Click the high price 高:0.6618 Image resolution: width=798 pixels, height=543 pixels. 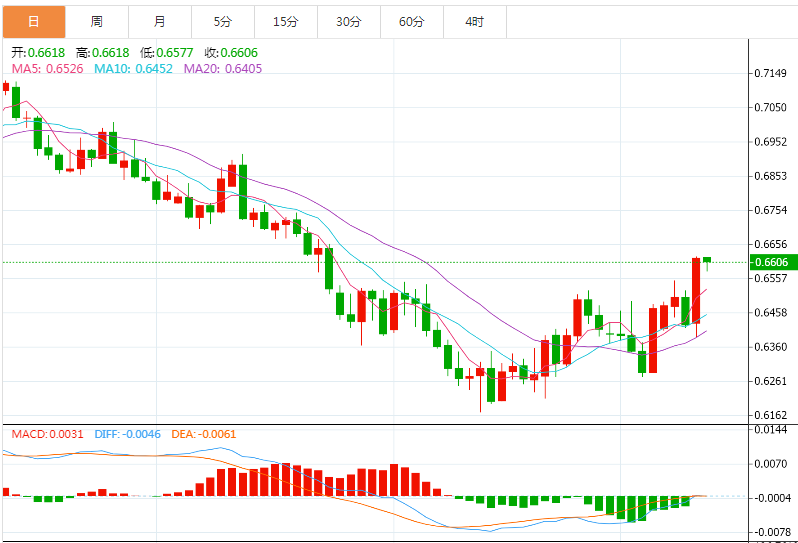point(103,53)
